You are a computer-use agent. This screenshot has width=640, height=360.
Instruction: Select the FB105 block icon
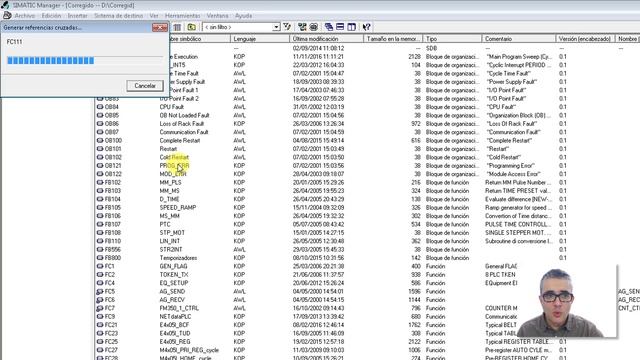(x=100, y=207)
